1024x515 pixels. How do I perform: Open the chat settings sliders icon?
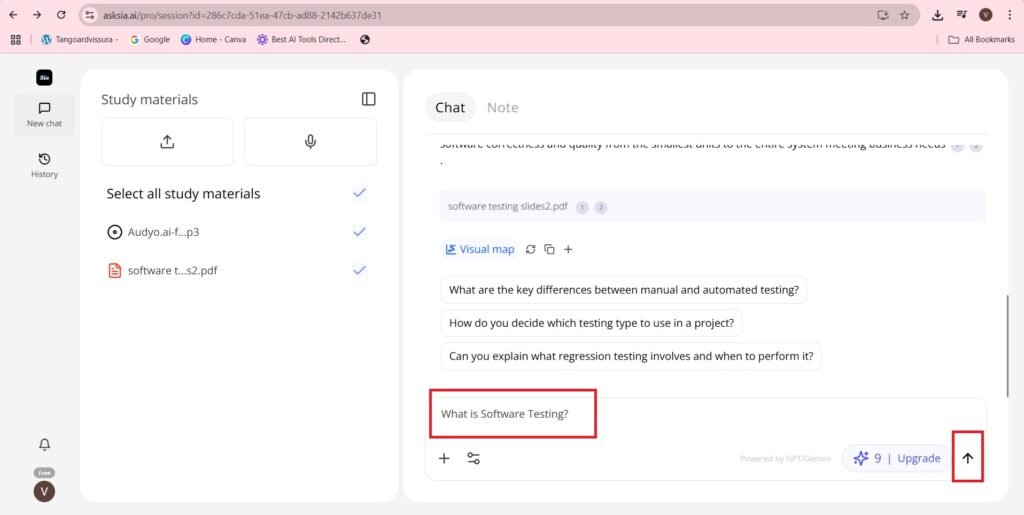point(473,458)
